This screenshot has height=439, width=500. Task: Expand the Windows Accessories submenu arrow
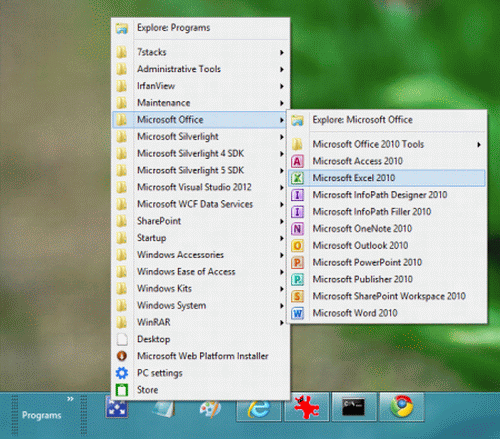click(282, 255)
